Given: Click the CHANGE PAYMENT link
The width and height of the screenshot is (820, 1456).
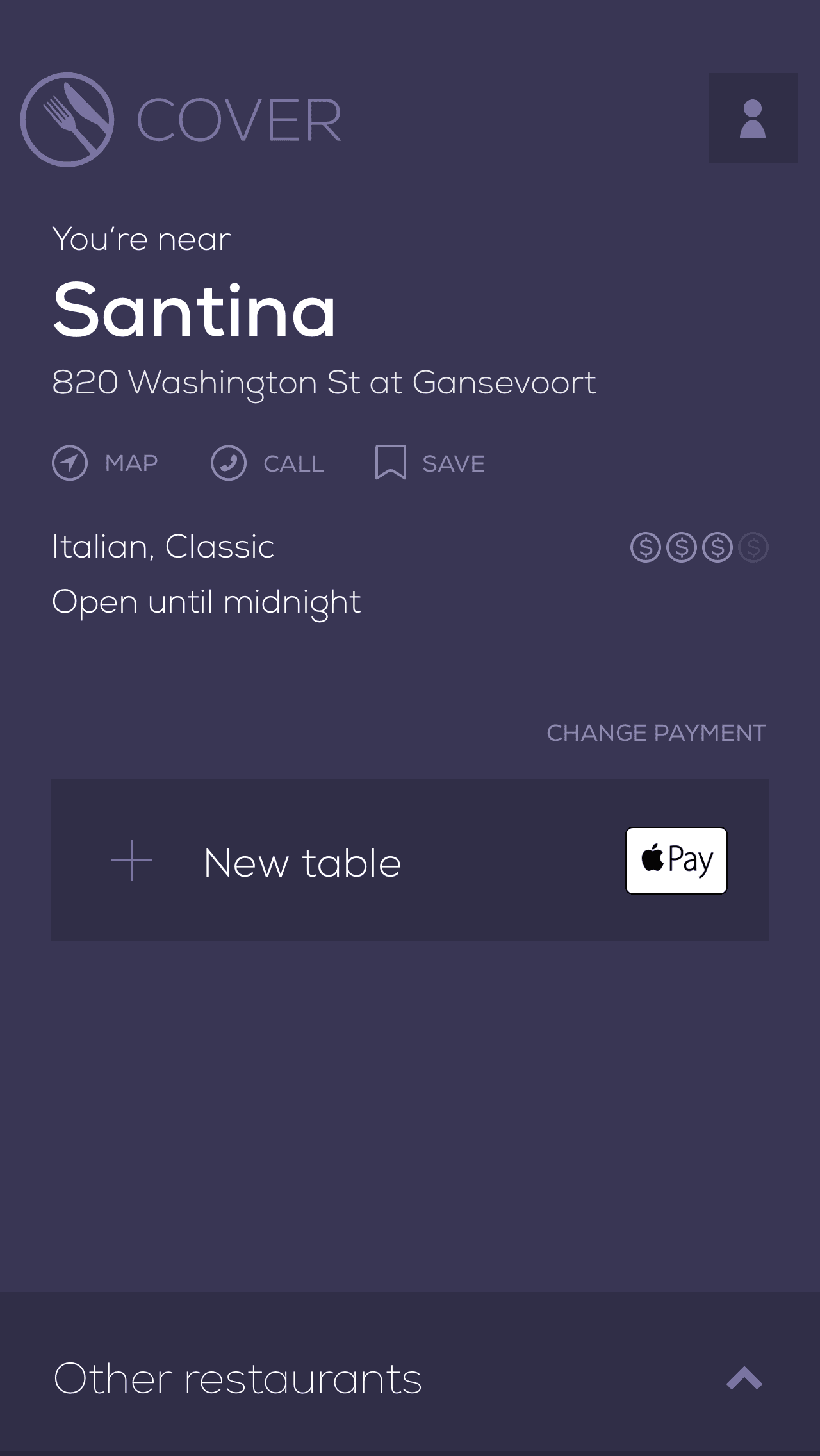Looking at the screenshot, I should coord(656,733).
